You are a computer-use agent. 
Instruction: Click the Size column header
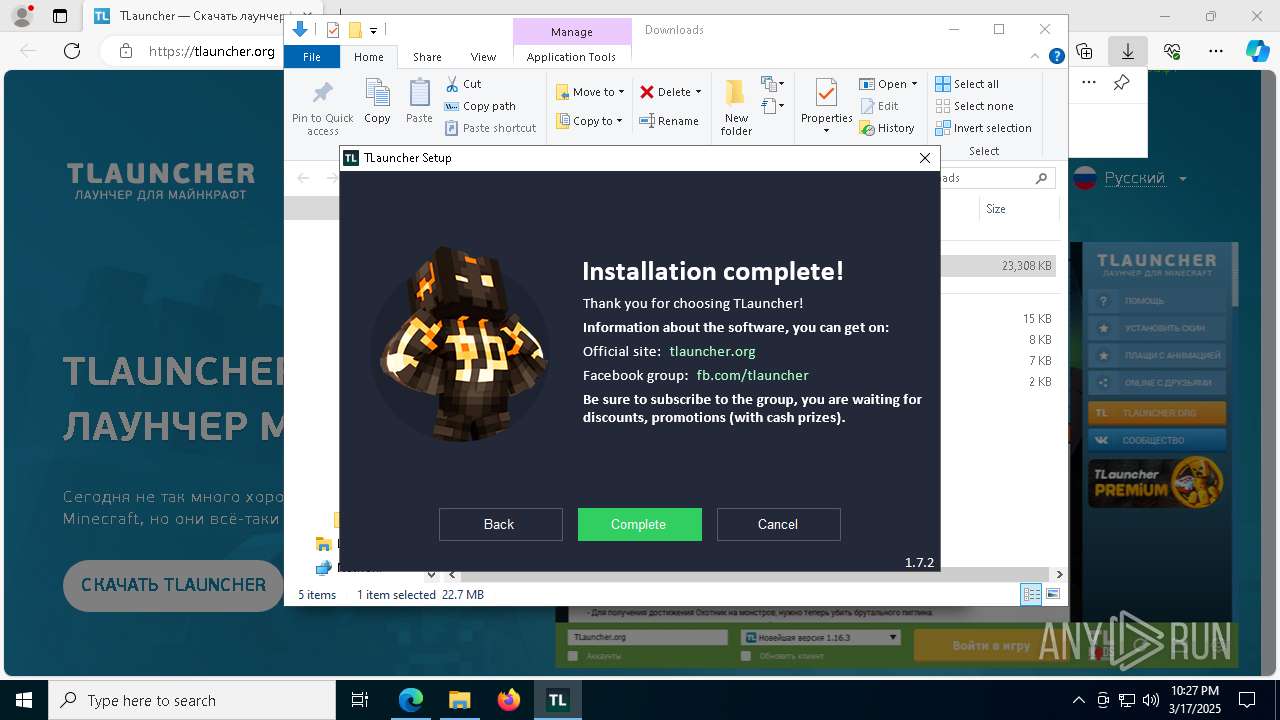1019,209
